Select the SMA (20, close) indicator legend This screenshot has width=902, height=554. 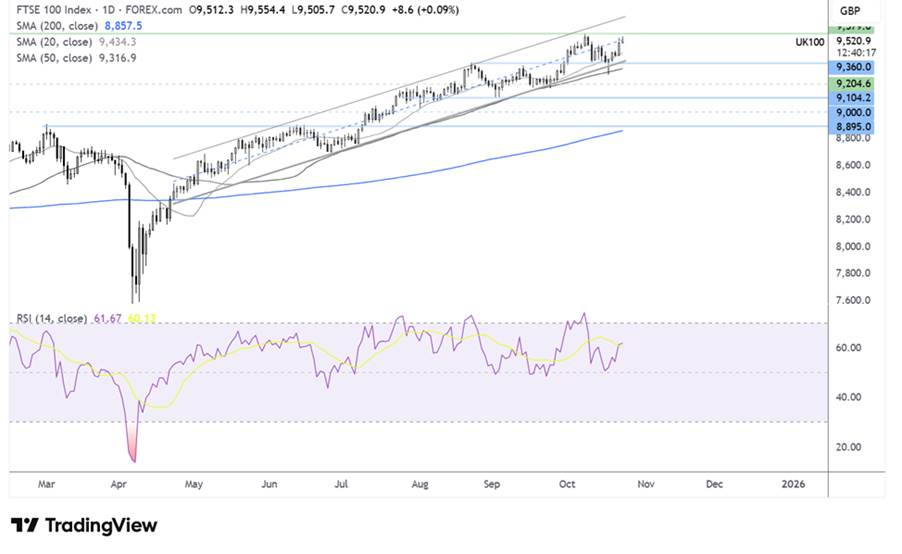tap(51, 42)
